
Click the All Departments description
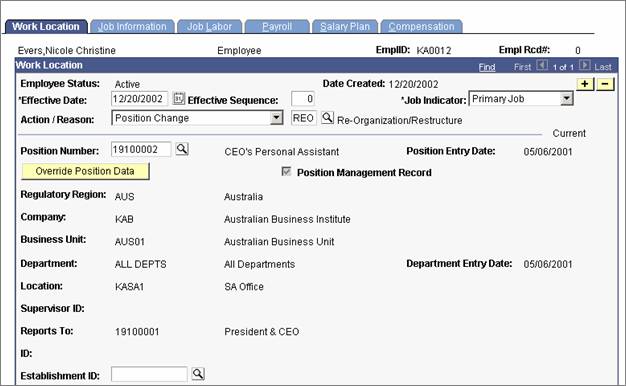tap(260, 264)
